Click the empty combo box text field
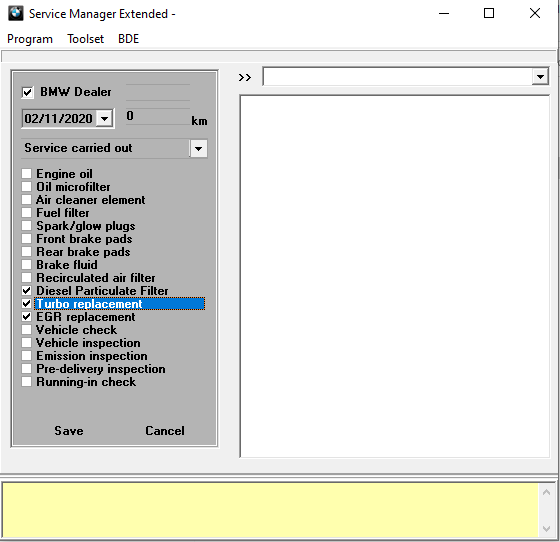 click(x=397, y=76)
